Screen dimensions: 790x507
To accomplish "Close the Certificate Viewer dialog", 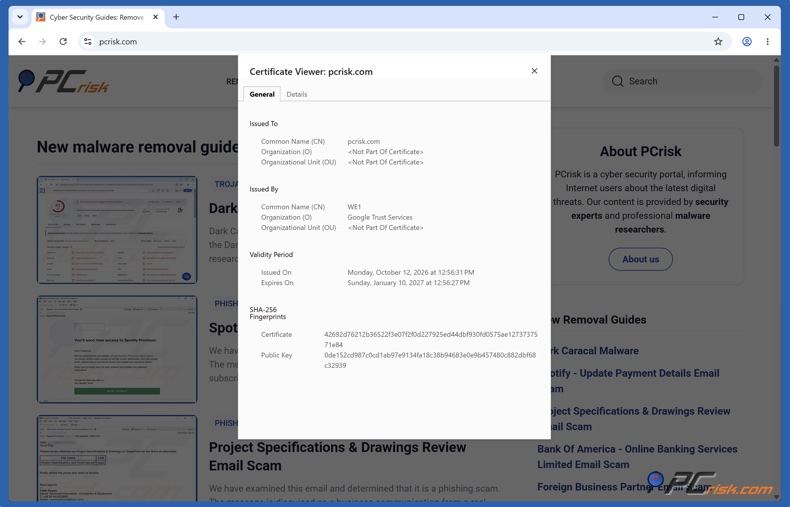I will [534, 71].
